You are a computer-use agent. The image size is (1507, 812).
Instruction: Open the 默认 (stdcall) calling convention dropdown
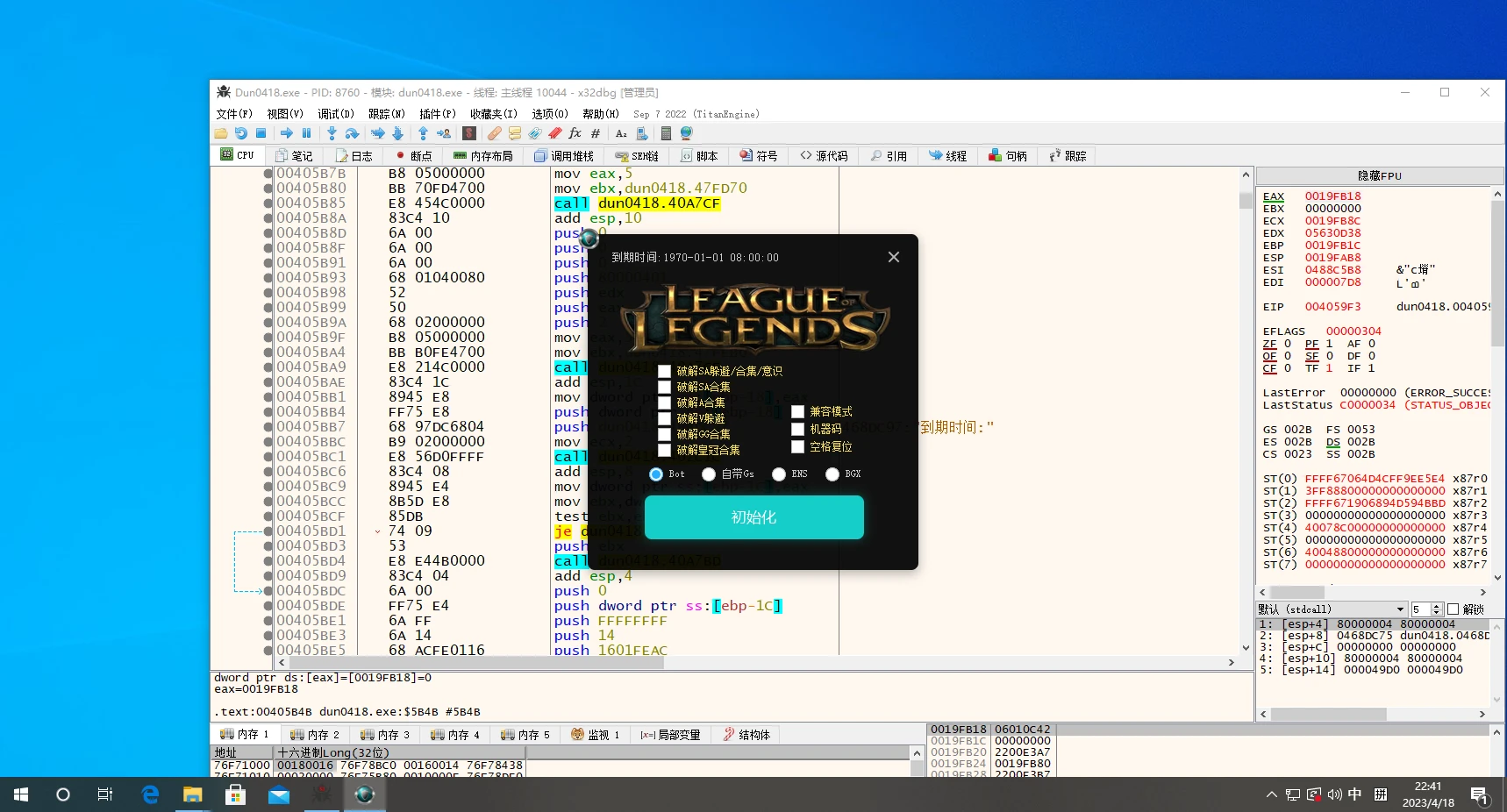(x=1332, y=609)
